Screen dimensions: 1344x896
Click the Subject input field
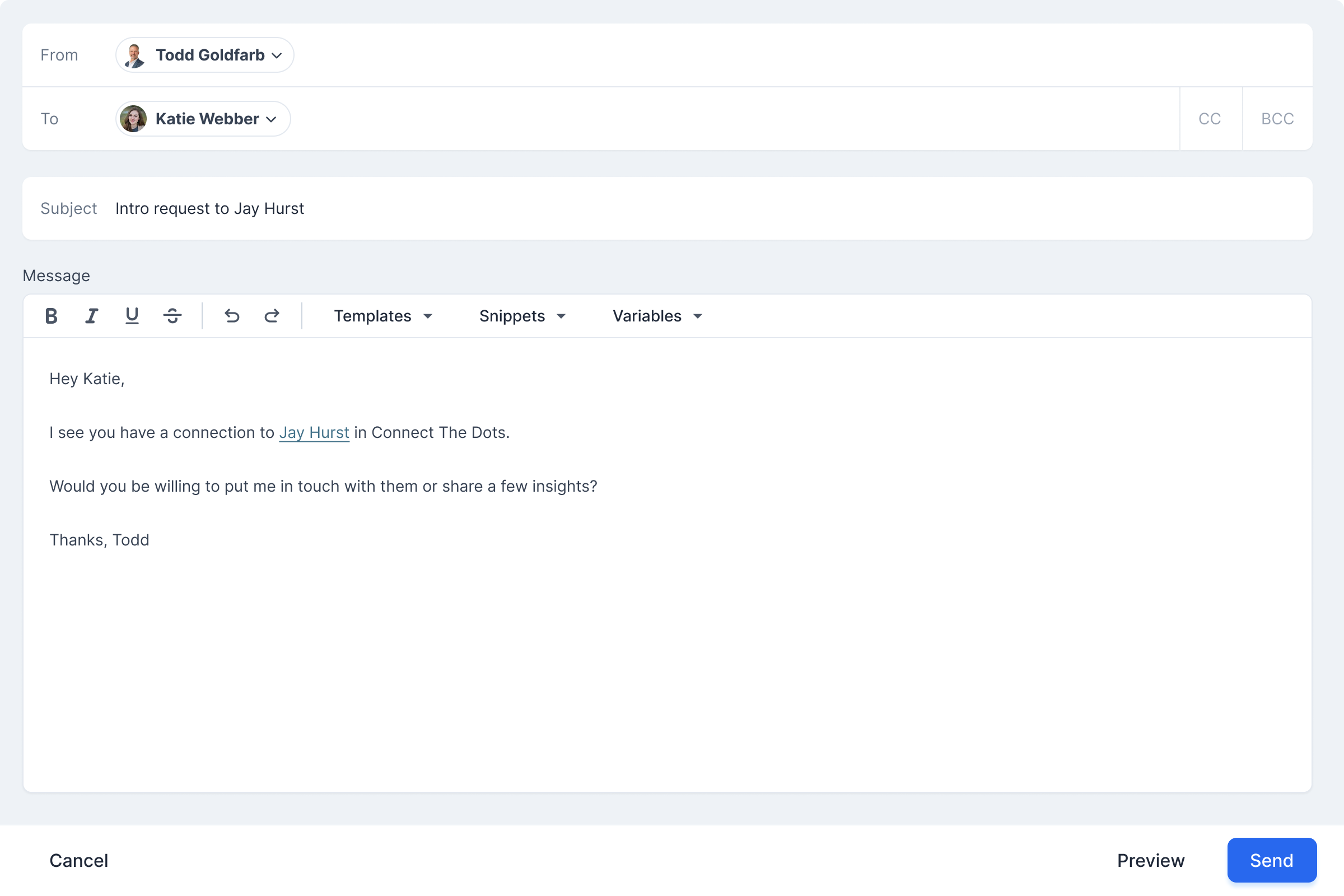[x=685, y=208]
